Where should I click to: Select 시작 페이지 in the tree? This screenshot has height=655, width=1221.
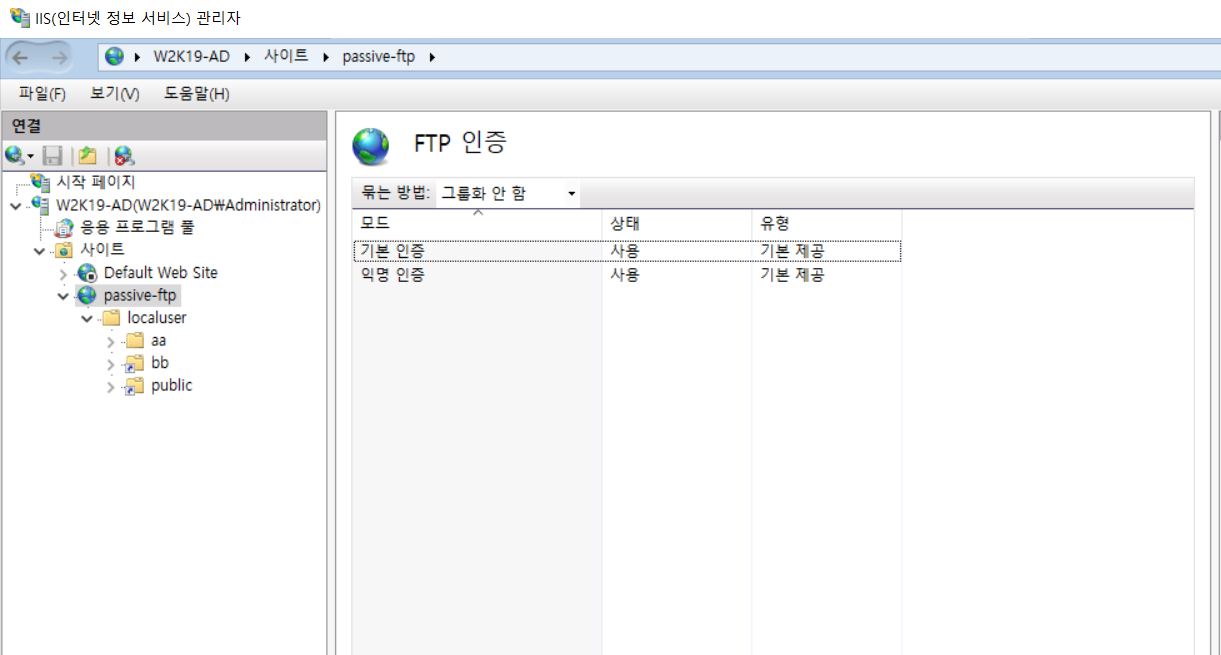point(95,182)
